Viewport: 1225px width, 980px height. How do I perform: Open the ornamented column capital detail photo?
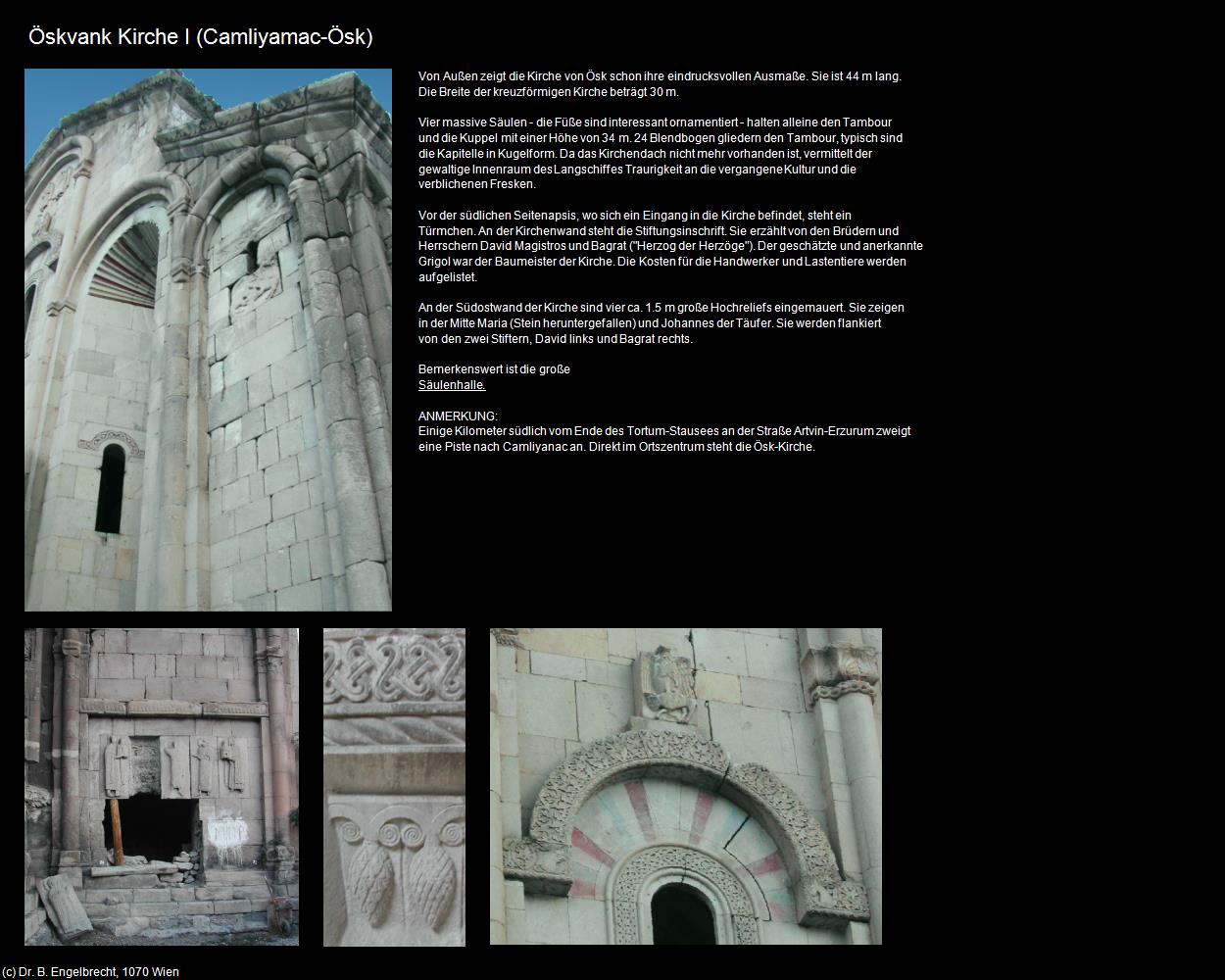pyautogui.click(x=394, y=787)
